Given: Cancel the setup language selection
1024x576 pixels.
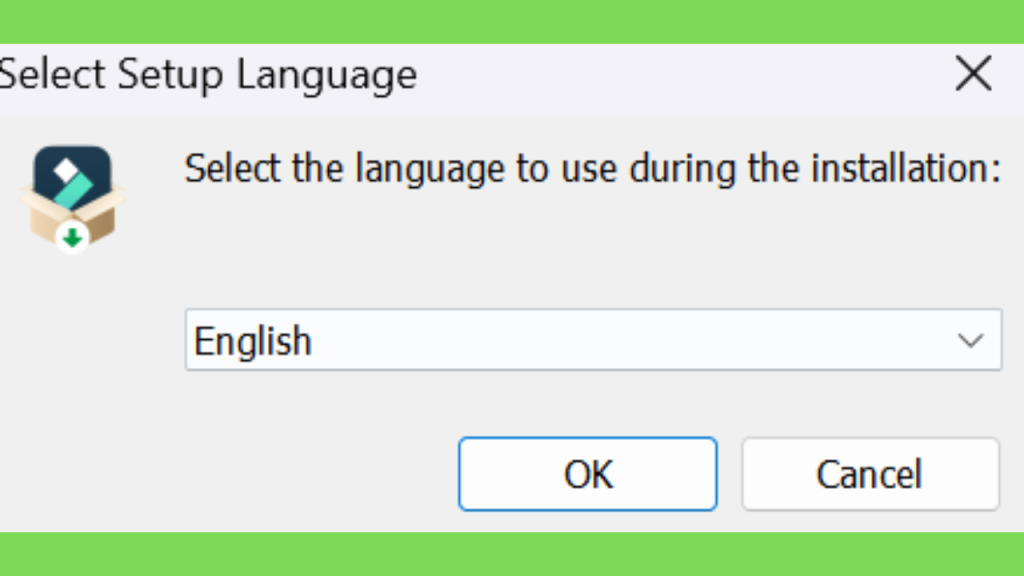Looking at the screenshot, I should 871,474.
